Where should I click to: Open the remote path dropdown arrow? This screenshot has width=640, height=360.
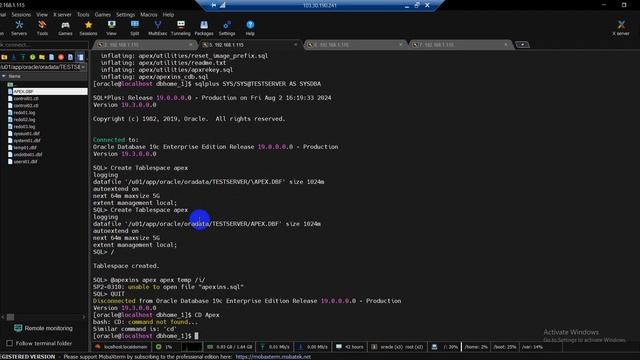pyautogui.click(x=83, y=67)
